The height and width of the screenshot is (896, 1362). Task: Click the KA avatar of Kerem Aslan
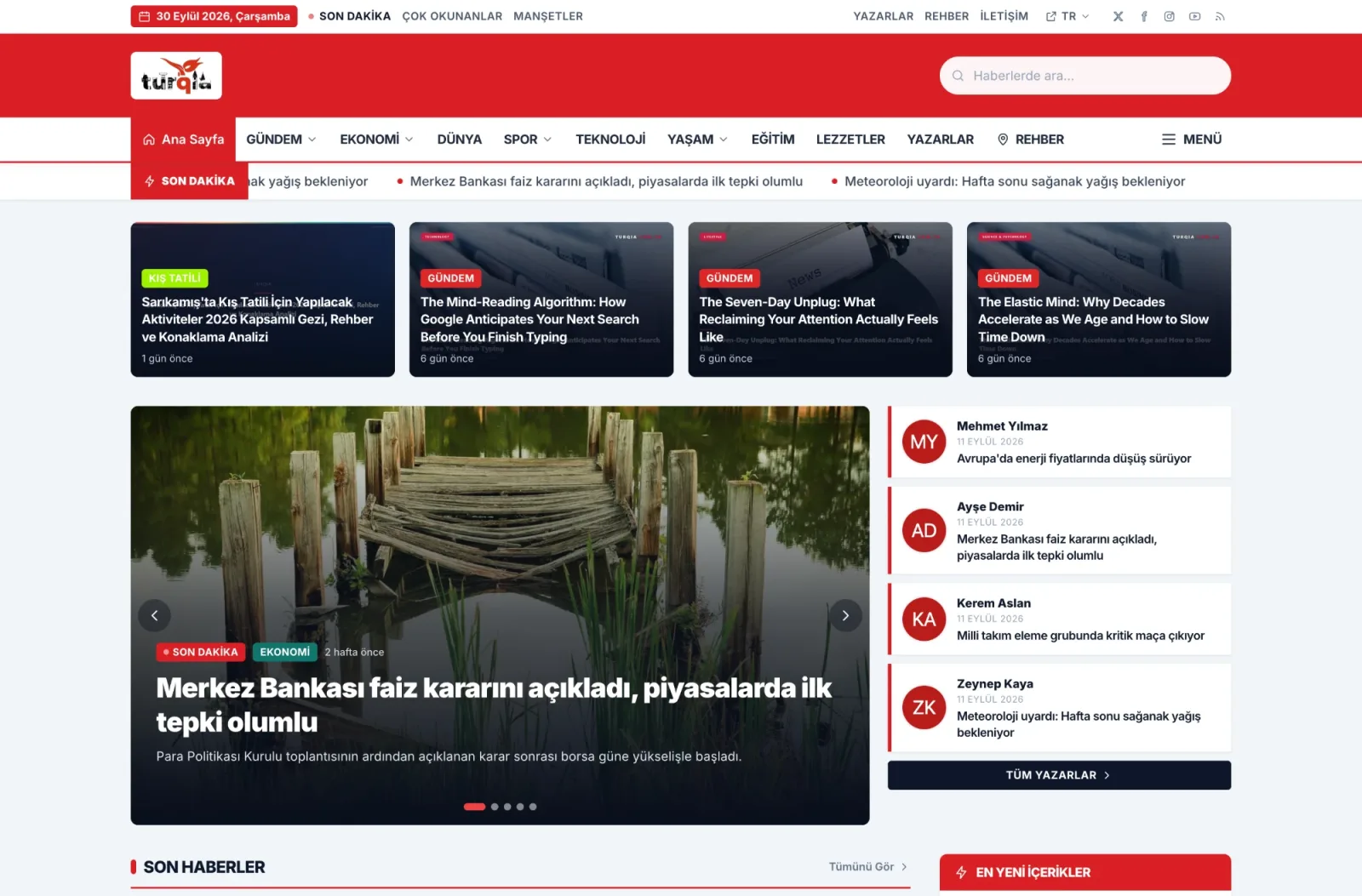tap(924, 619)
